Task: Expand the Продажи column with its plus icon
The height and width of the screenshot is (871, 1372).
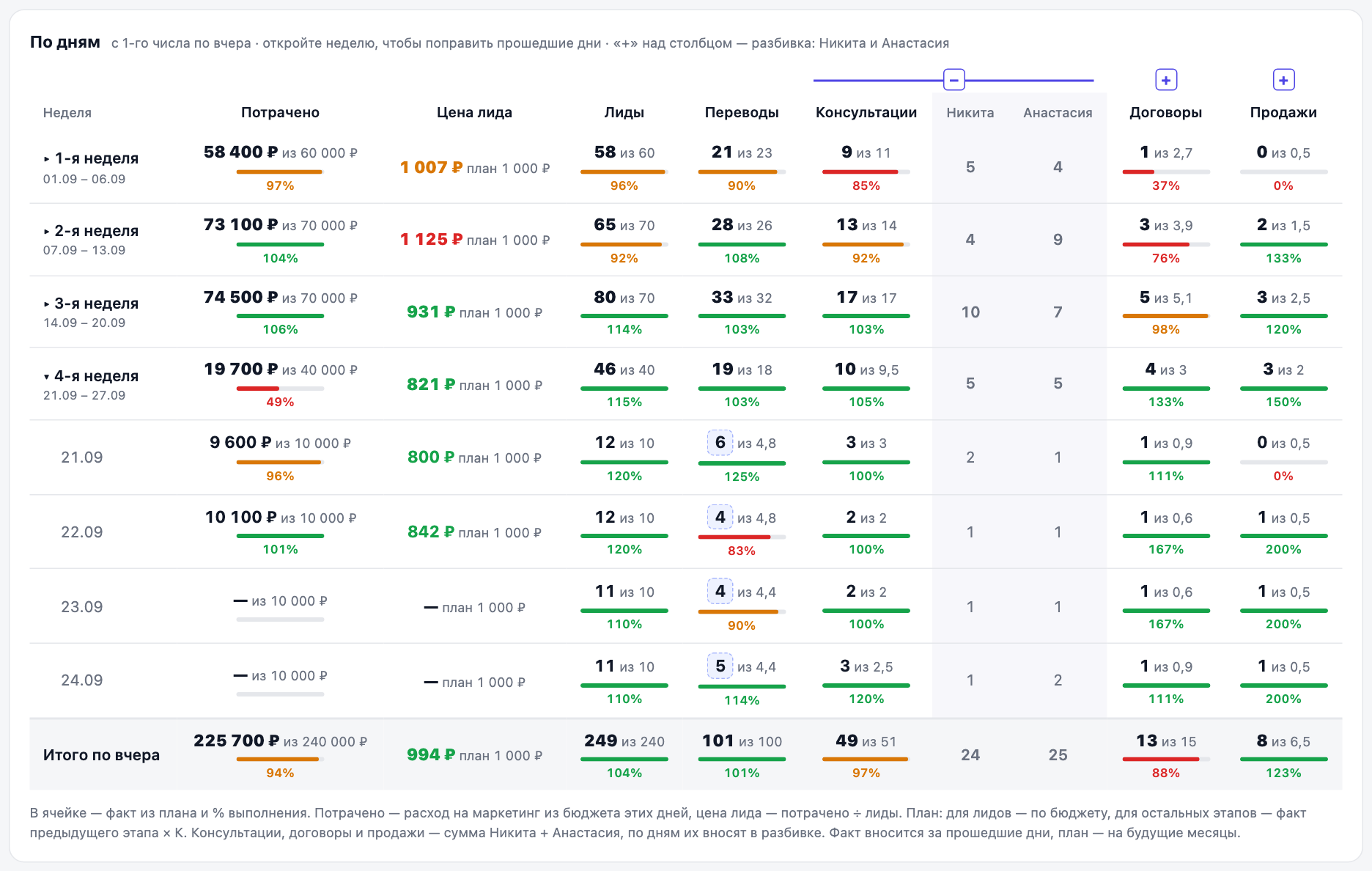Action: pos(1283,80)
